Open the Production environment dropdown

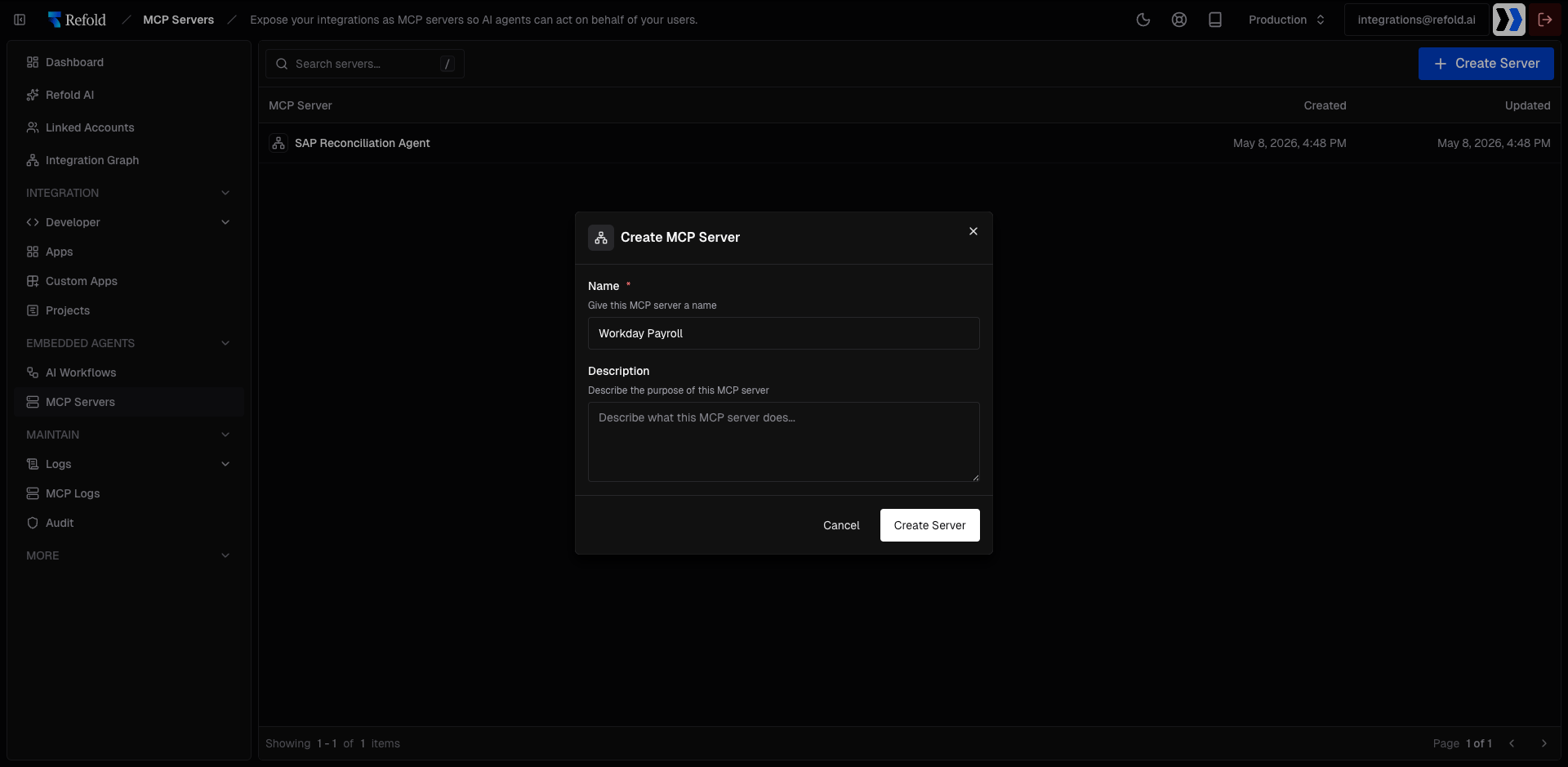(x=1286, y=20)
